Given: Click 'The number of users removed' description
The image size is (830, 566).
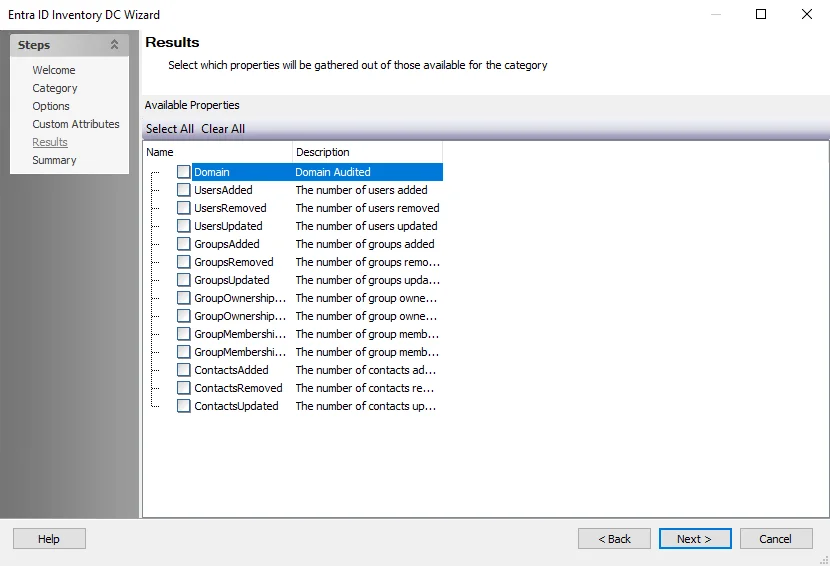Looking at the screenshot, I should click(x=367, y=208).
